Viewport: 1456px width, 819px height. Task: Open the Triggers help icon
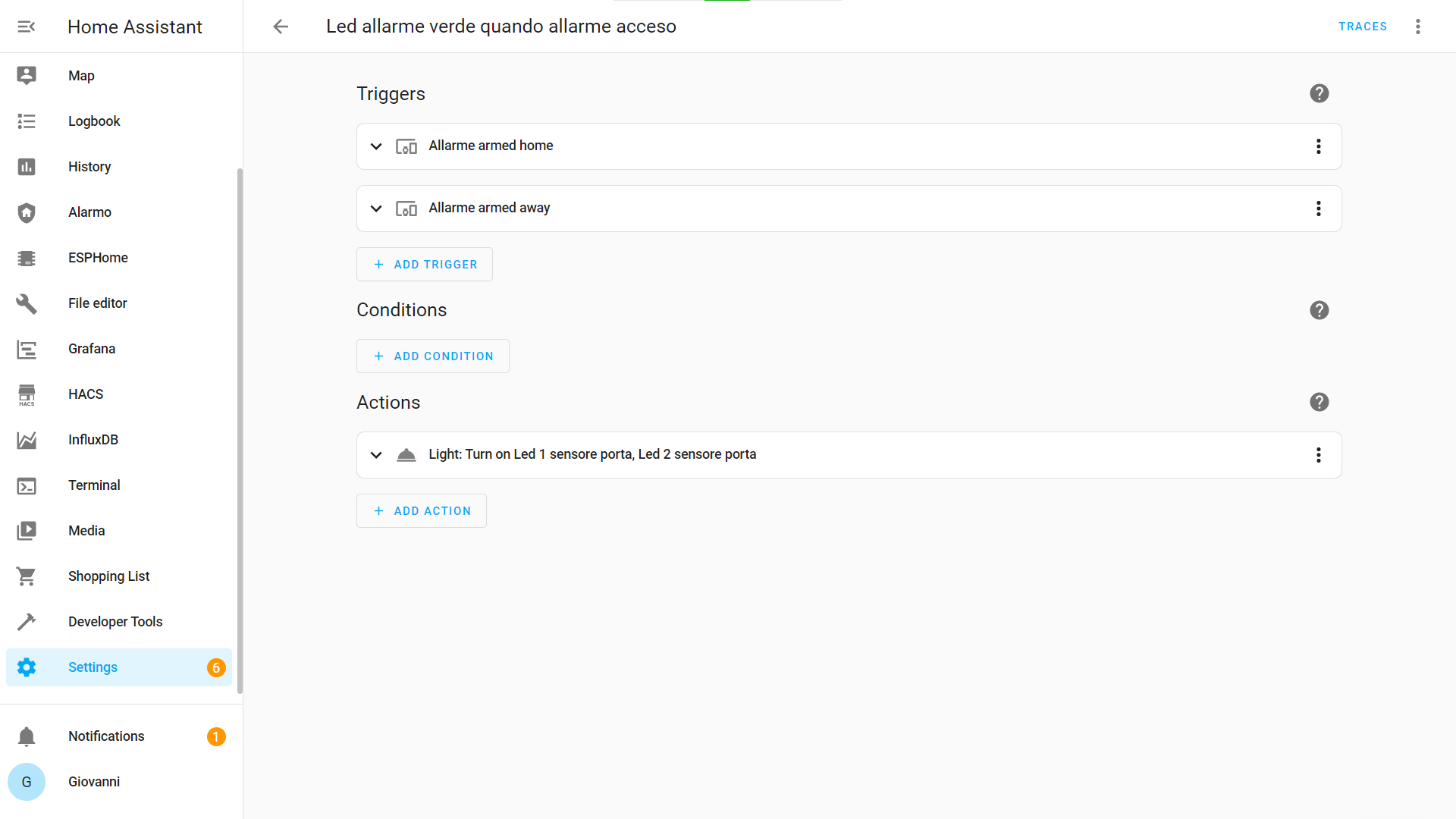1319,93
